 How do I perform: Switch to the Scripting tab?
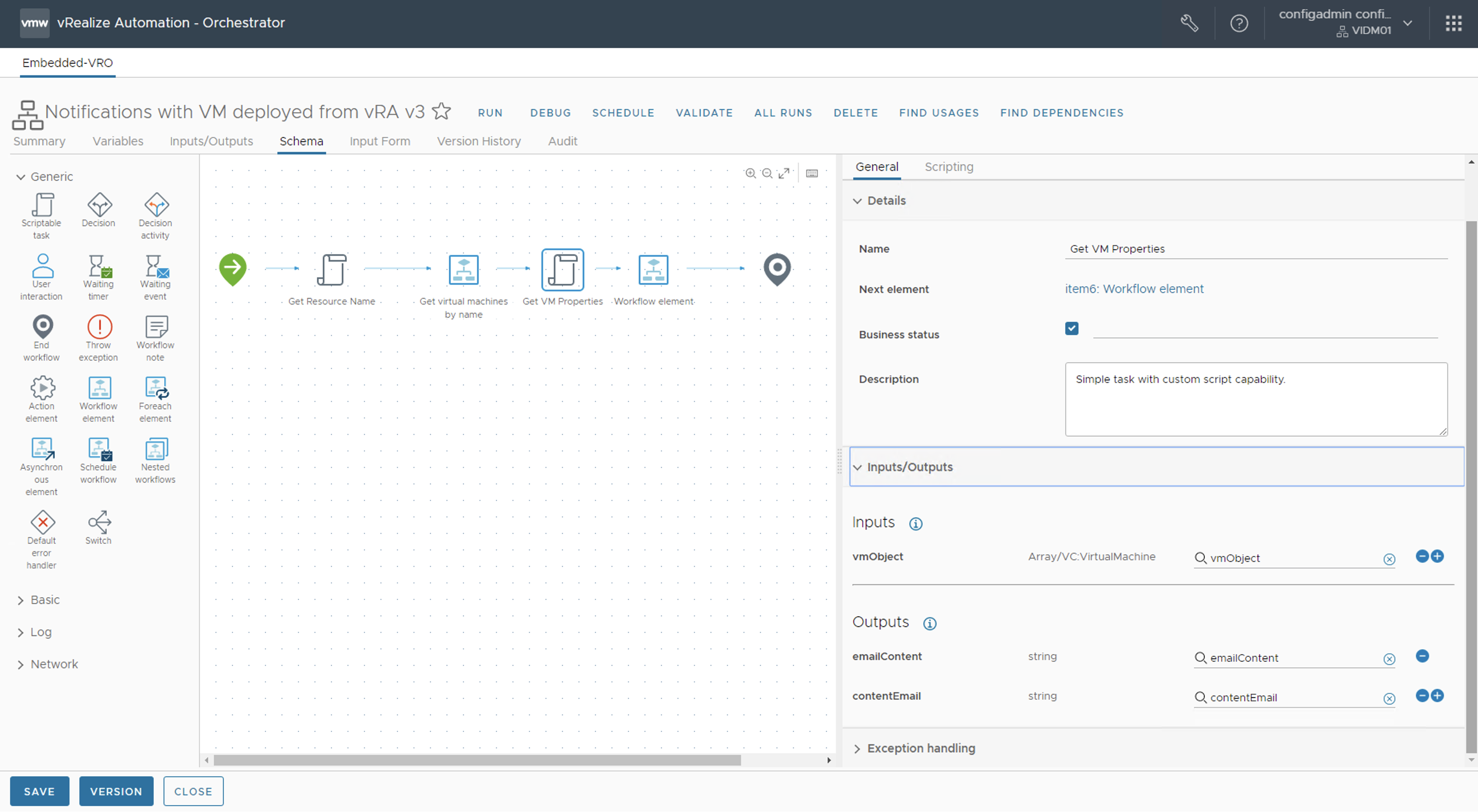click(949, 167)
